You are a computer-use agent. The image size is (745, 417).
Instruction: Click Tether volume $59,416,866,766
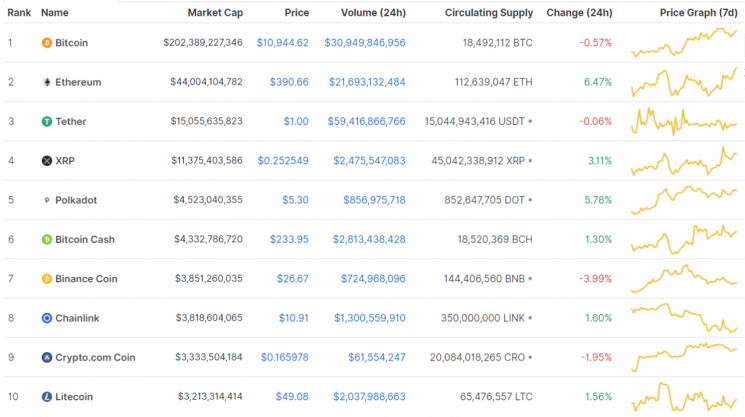click(366, 122)
